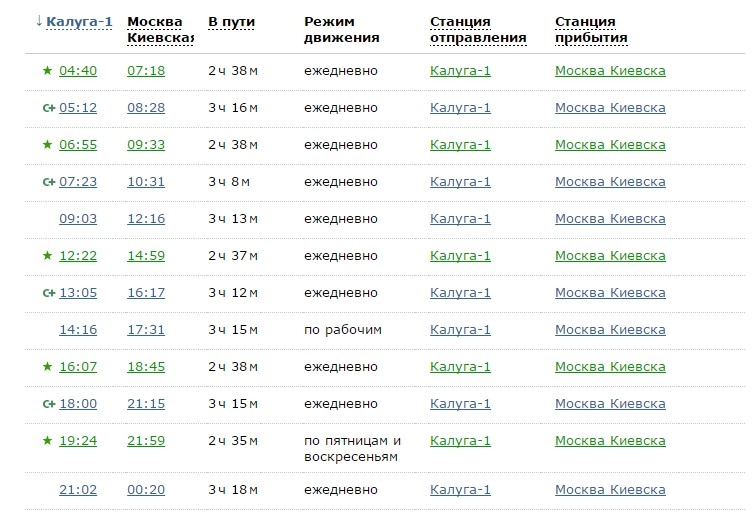Open the Калуга-1 station link in the 14:16 row
This screenshot has height=525, width=755.
pyautogui.click(x=460, y=330)
